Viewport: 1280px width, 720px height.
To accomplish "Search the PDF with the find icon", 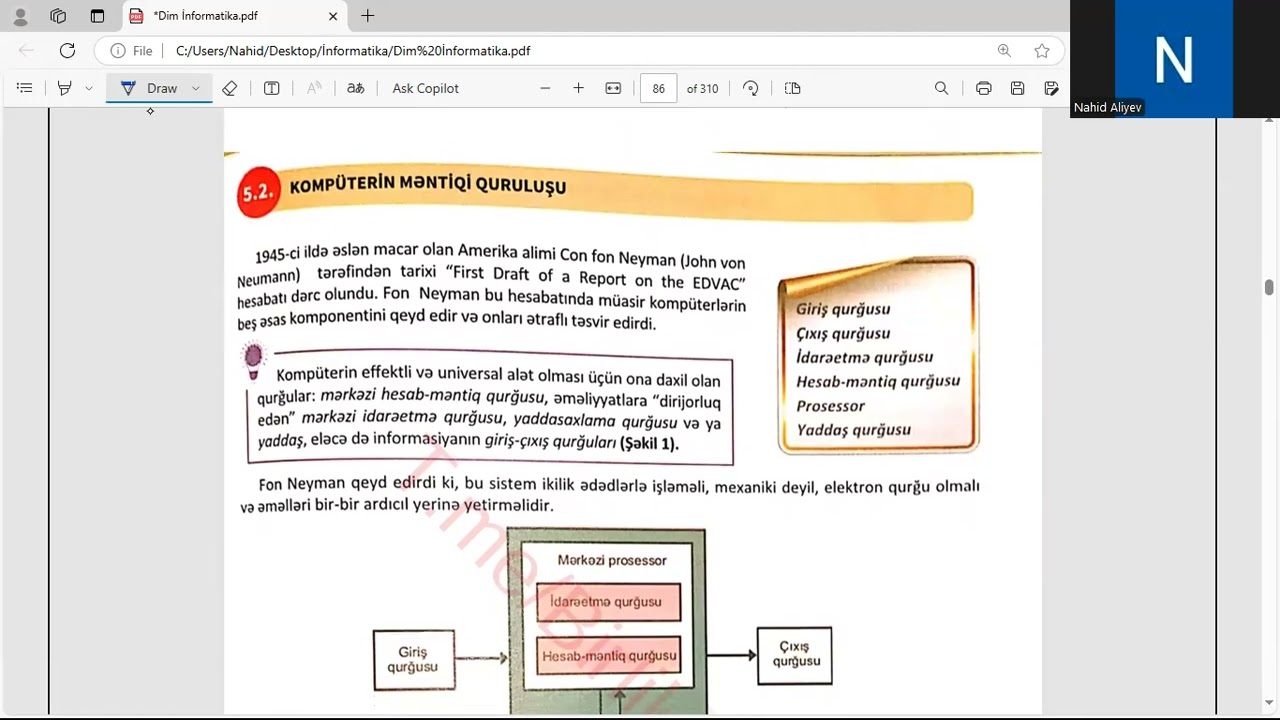I will tap(941, 88).
